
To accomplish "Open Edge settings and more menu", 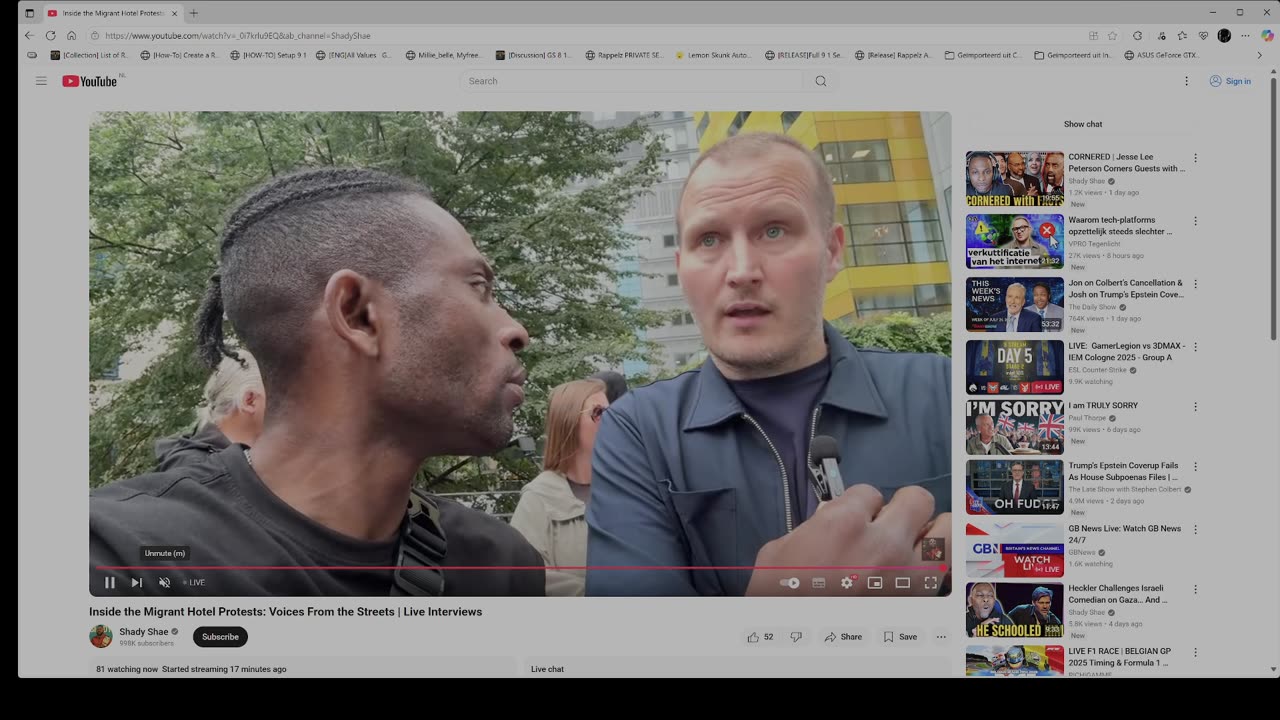I will (1245, 36).
